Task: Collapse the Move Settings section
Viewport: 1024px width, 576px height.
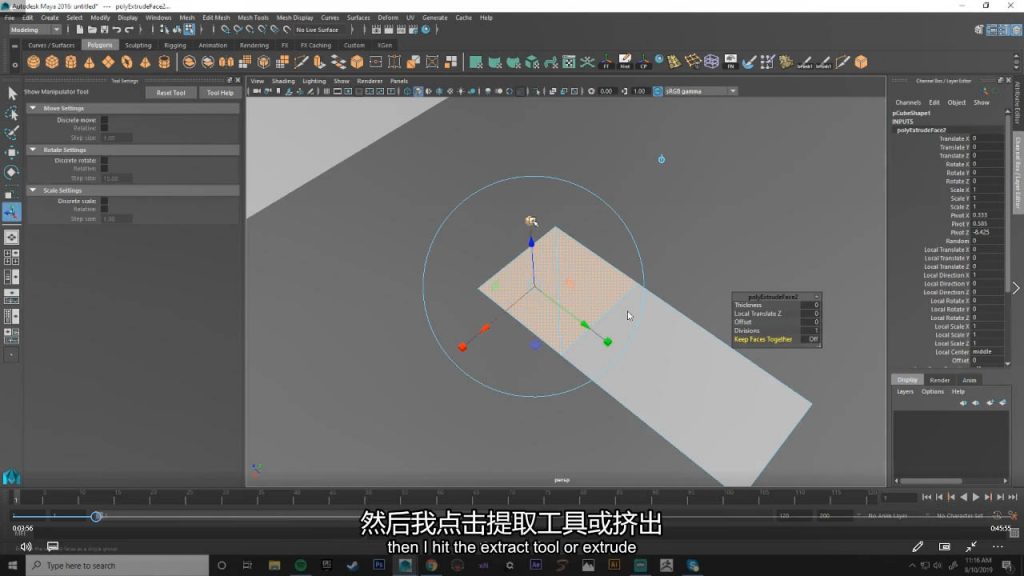Action: (33, 108)
